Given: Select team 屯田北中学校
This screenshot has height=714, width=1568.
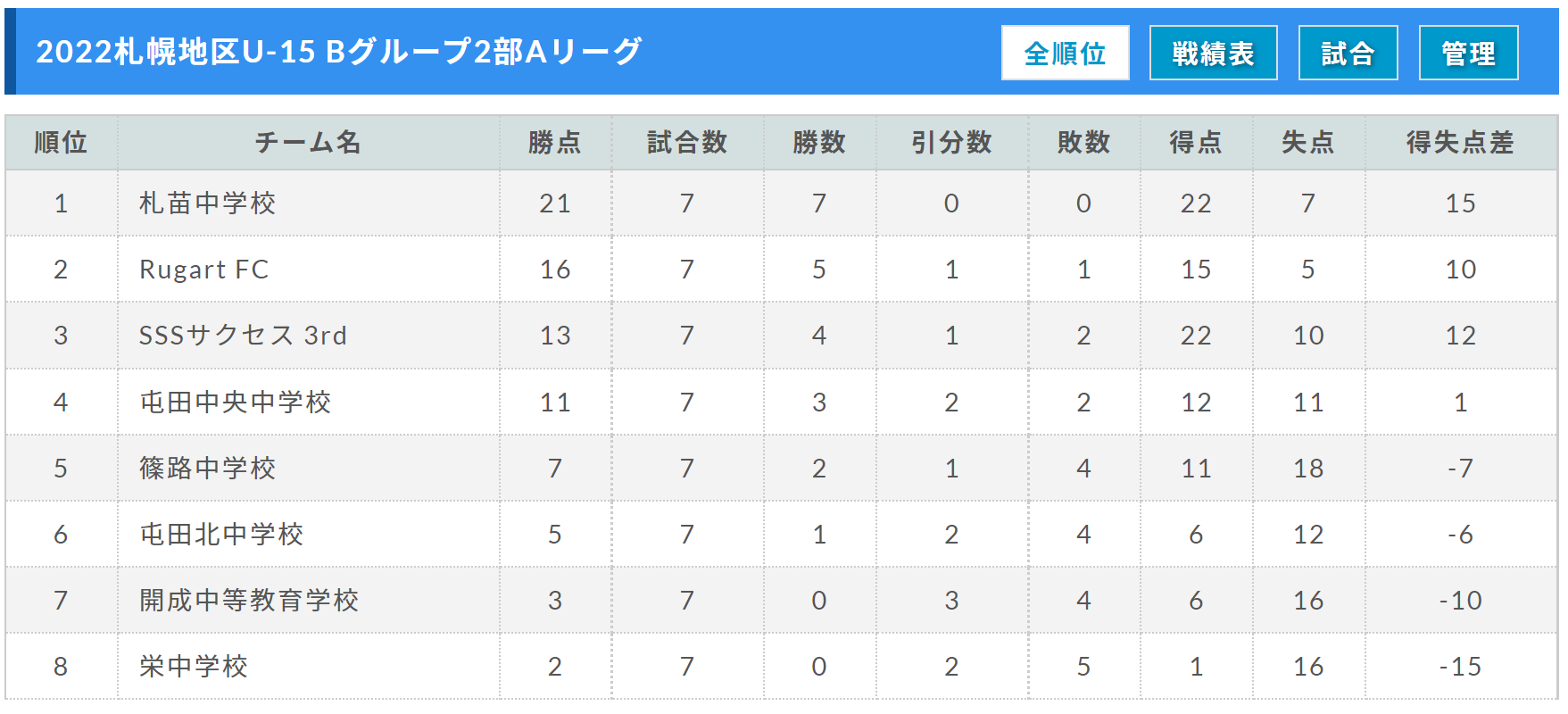Looking at the screenshot, I should coord(222,535).
